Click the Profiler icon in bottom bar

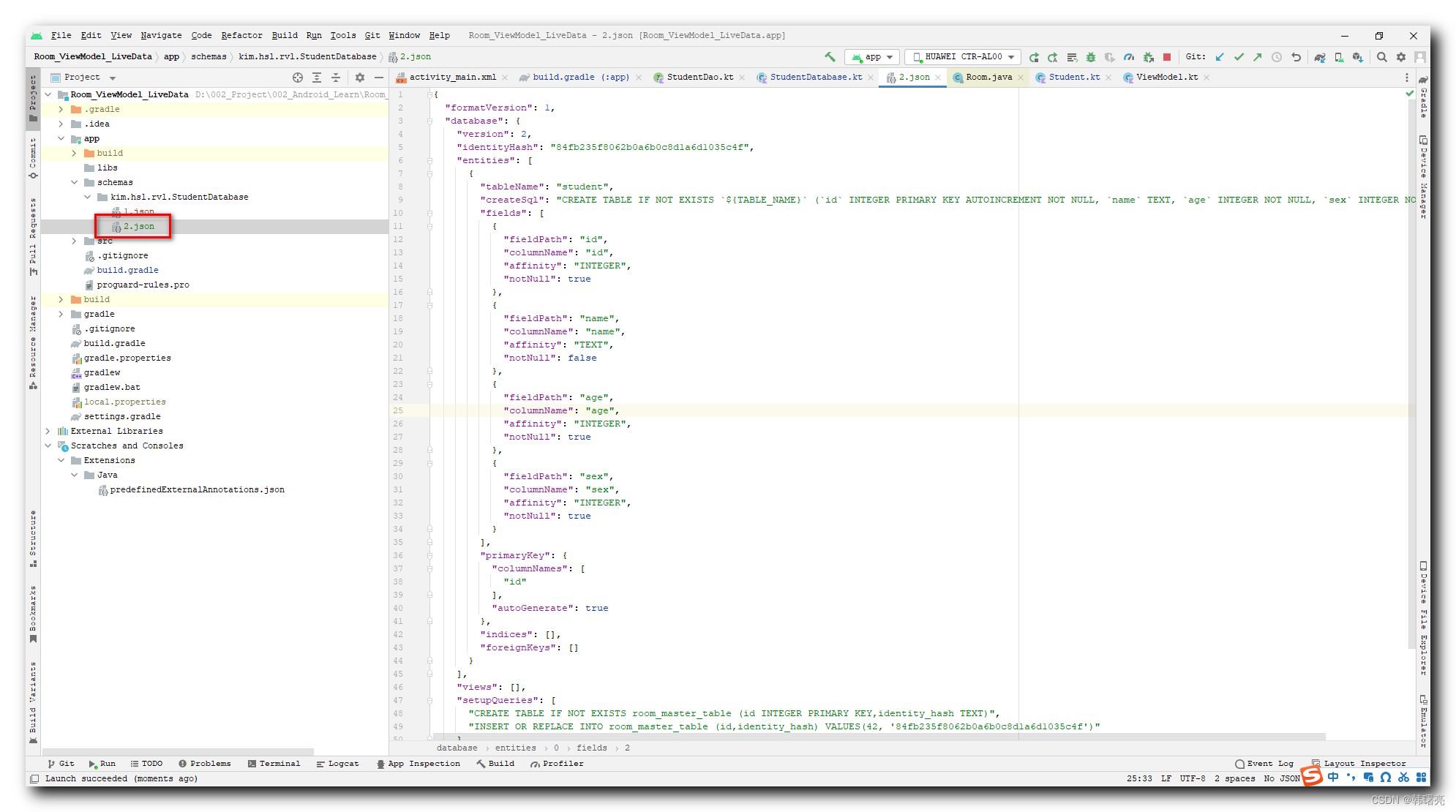[x=558, y=764]
